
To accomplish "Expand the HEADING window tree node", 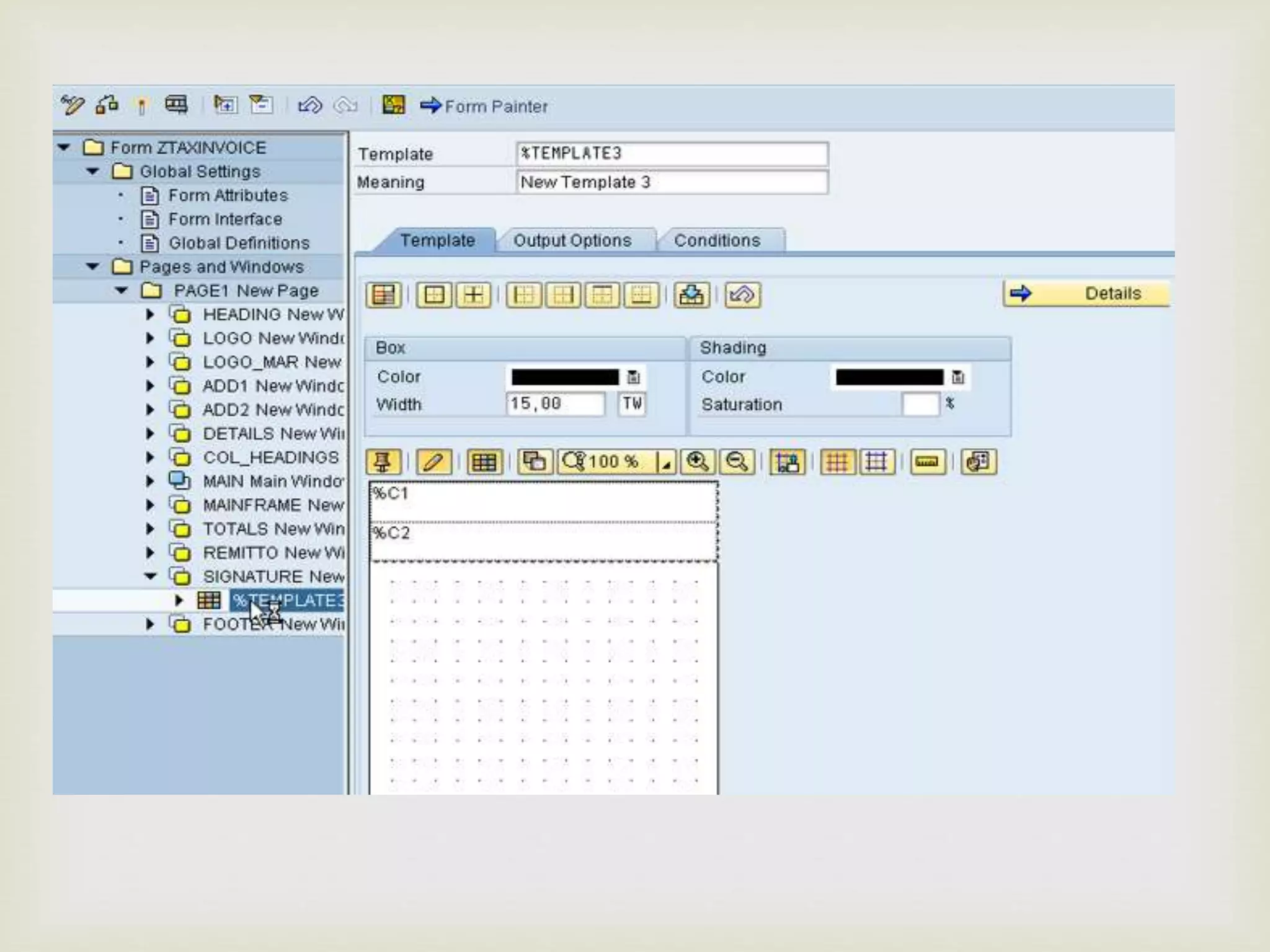I will click(150, 315).
